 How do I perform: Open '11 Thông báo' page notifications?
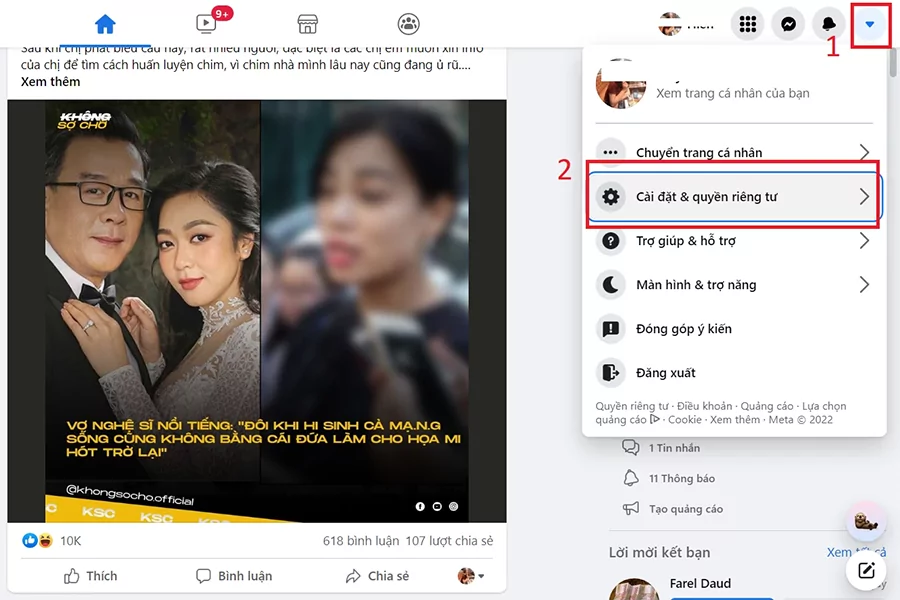pyautogui.click(x=681, y=478)
